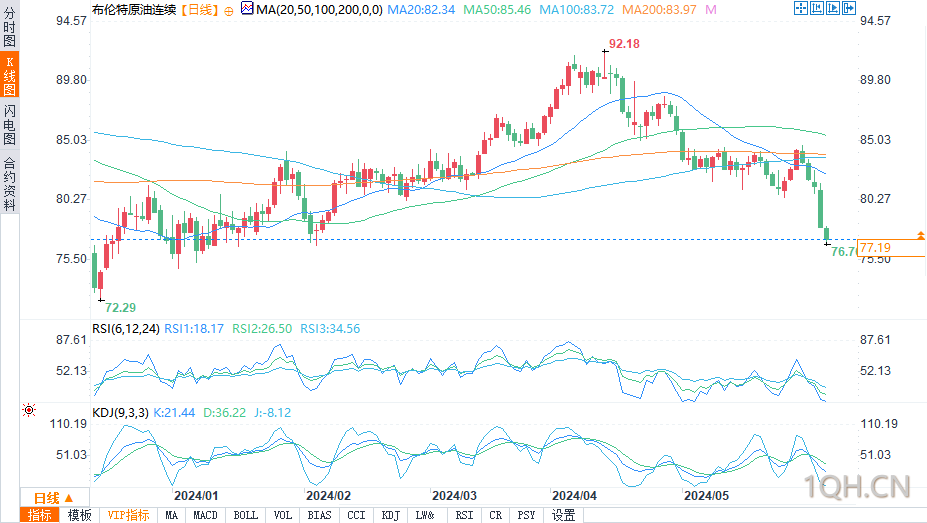
Task: Expand the 日线 period dropdown
Action: pyautogui.click(x=54, y=498)
